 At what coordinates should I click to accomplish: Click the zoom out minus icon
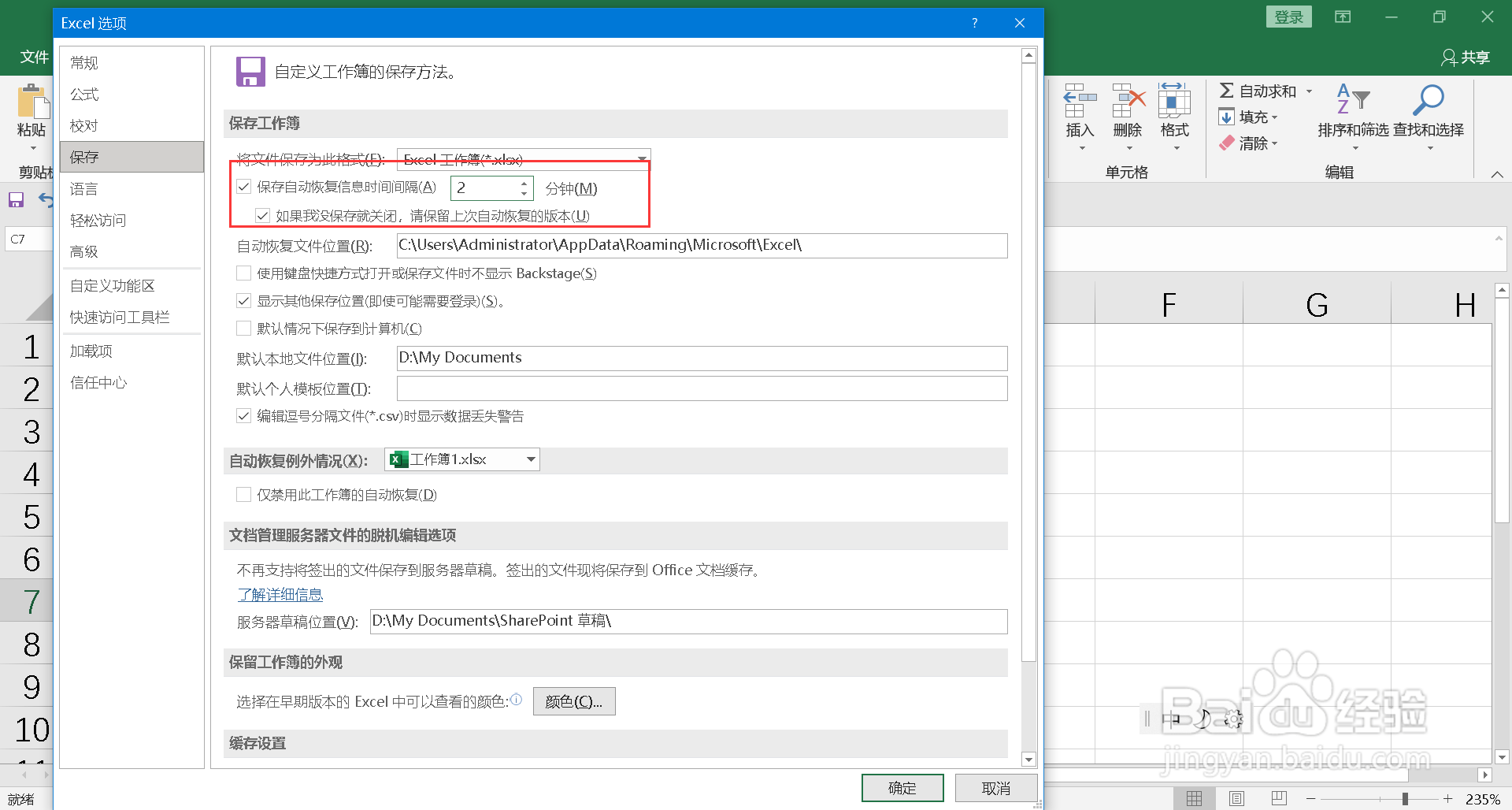(x=1310, y=799)
